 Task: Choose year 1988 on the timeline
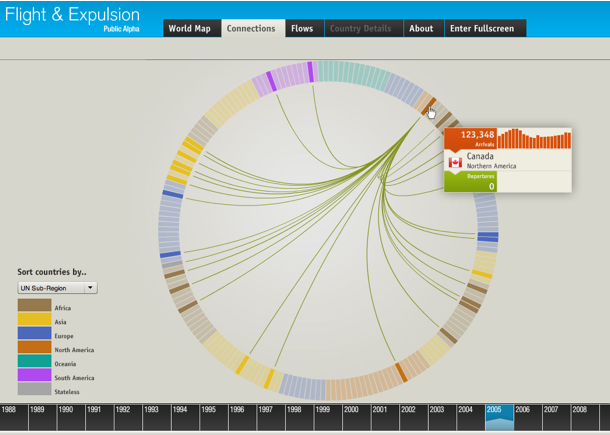click(x=14, y=417)
